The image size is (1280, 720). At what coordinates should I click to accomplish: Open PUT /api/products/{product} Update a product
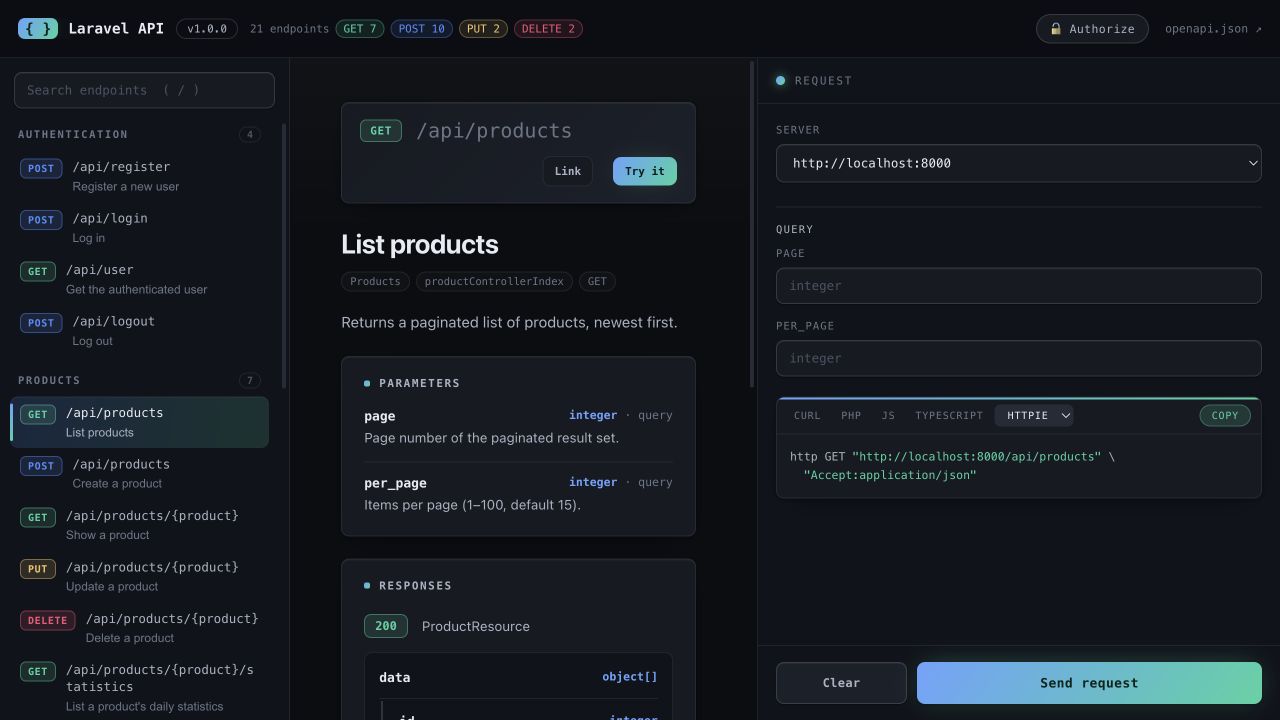[x=139, y=576]
